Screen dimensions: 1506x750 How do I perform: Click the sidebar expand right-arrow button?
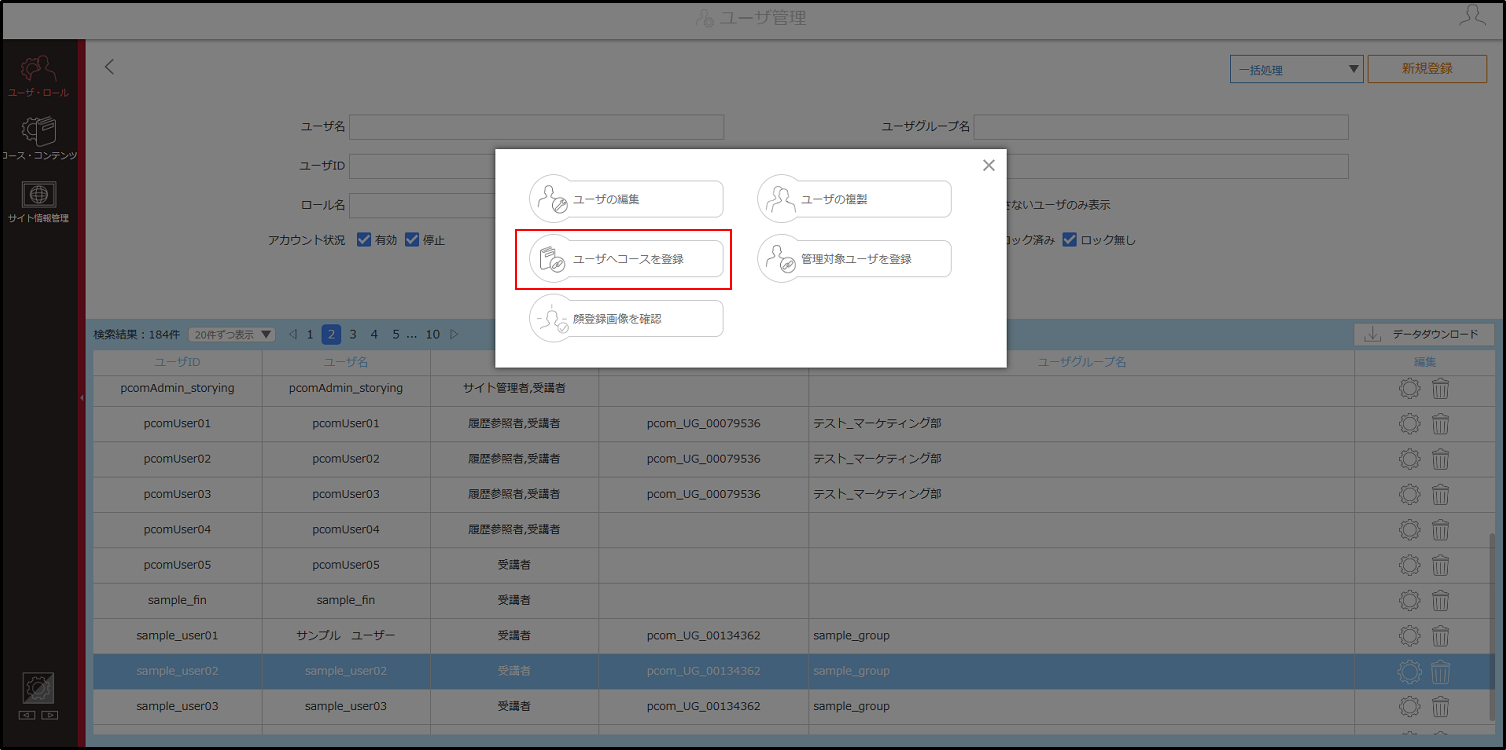point(50,715)
